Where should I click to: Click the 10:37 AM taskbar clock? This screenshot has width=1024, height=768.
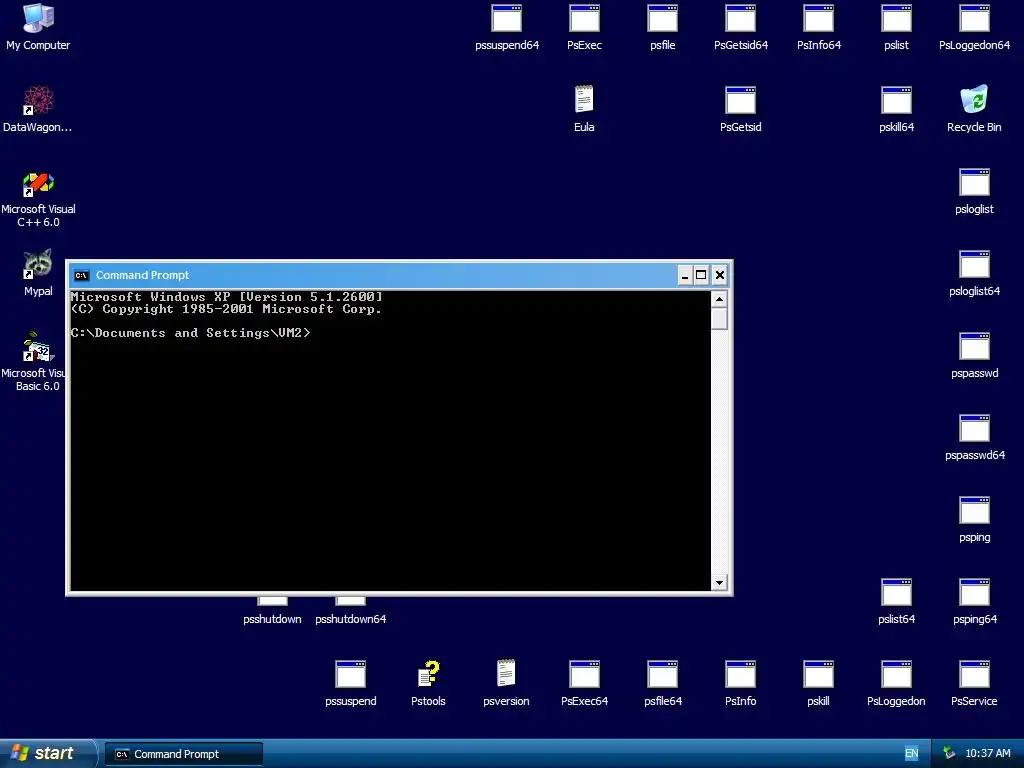987,754
